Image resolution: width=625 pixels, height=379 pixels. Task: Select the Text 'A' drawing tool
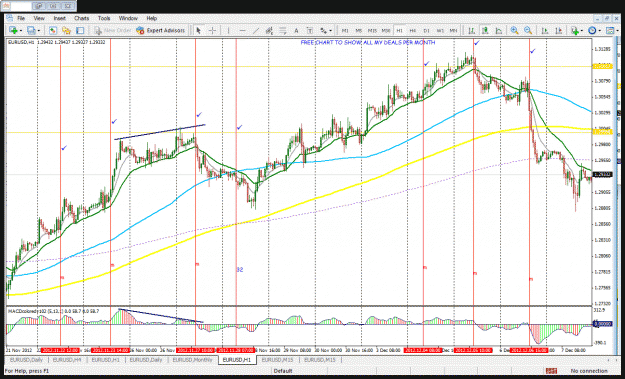tap(296, 30)
